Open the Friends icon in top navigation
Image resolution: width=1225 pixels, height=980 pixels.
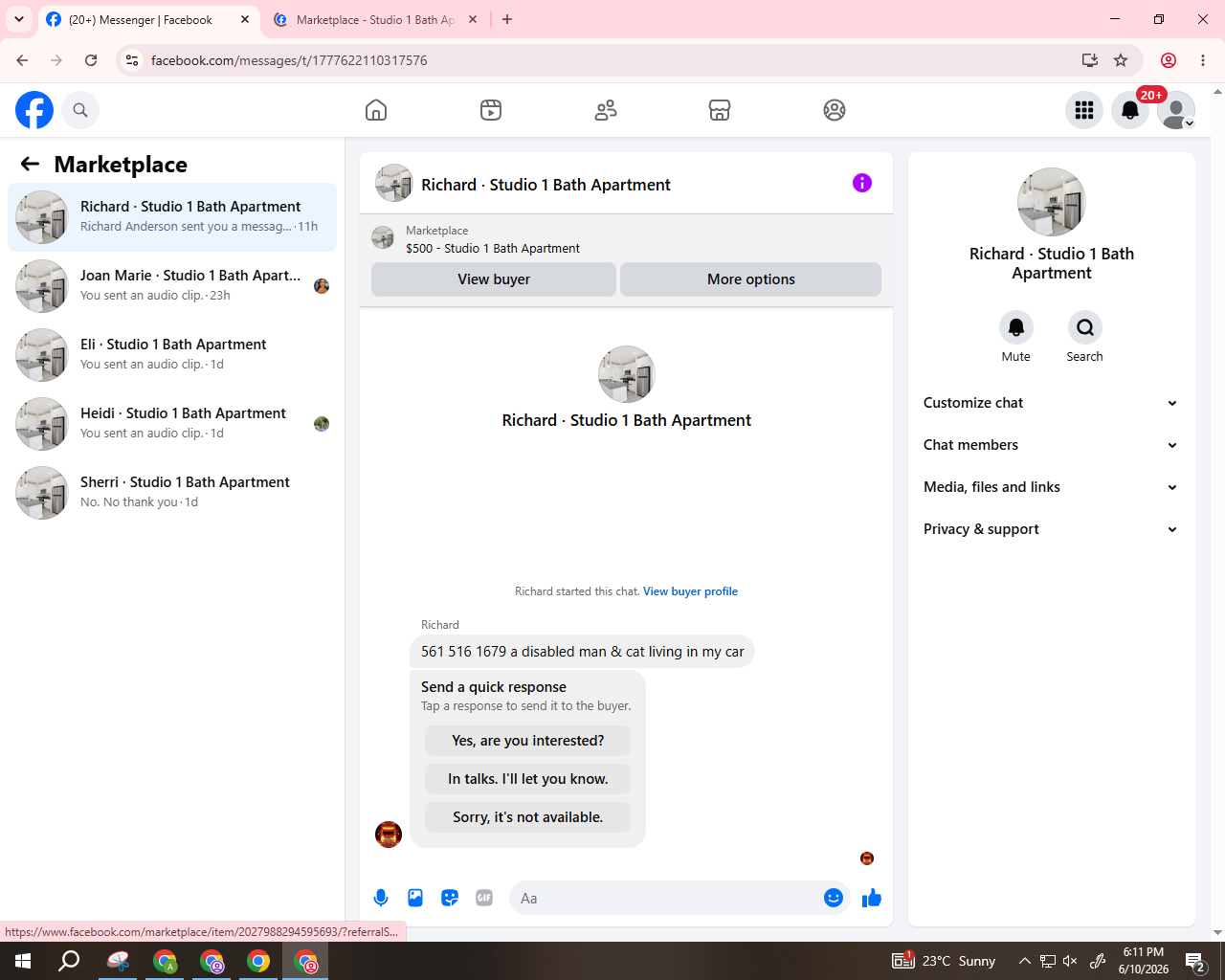pos(606,110)
